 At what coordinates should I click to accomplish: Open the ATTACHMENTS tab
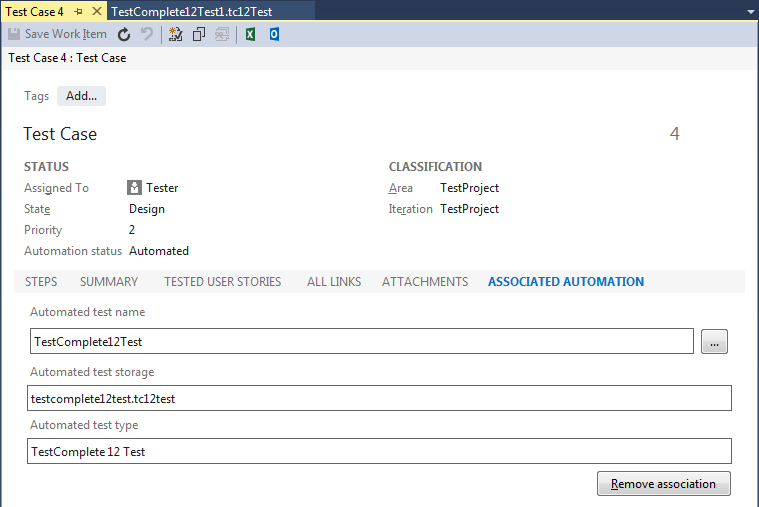[425, 282]
